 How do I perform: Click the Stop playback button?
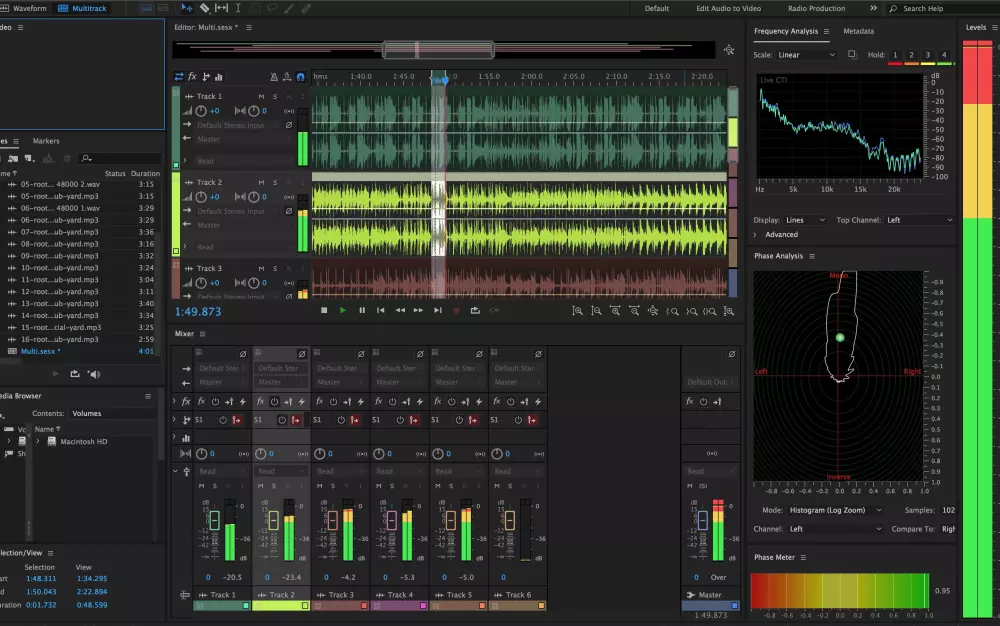[324, 311]
